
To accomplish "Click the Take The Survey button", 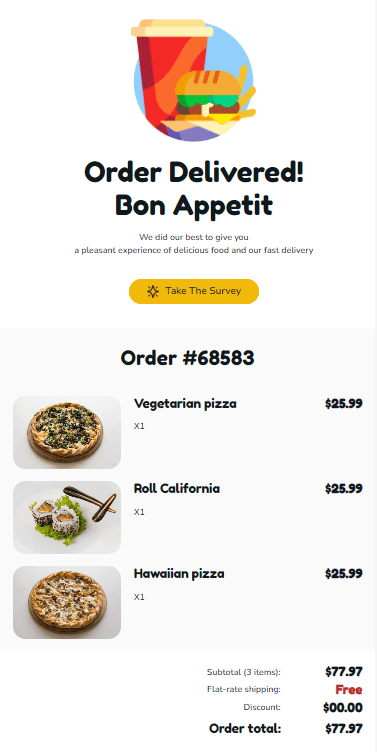I will [194, 291].
